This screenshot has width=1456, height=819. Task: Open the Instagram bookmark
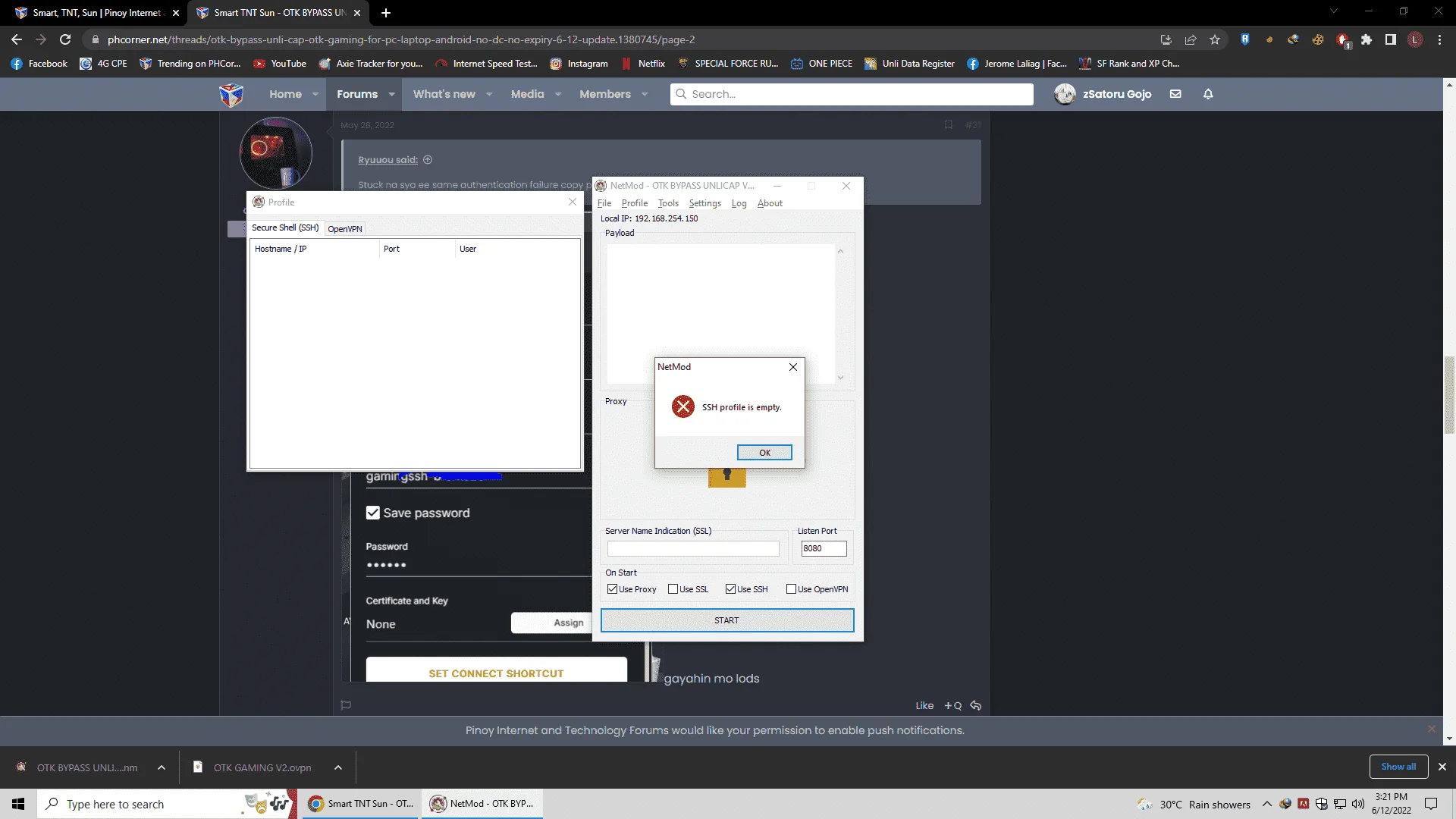point(579,64)
